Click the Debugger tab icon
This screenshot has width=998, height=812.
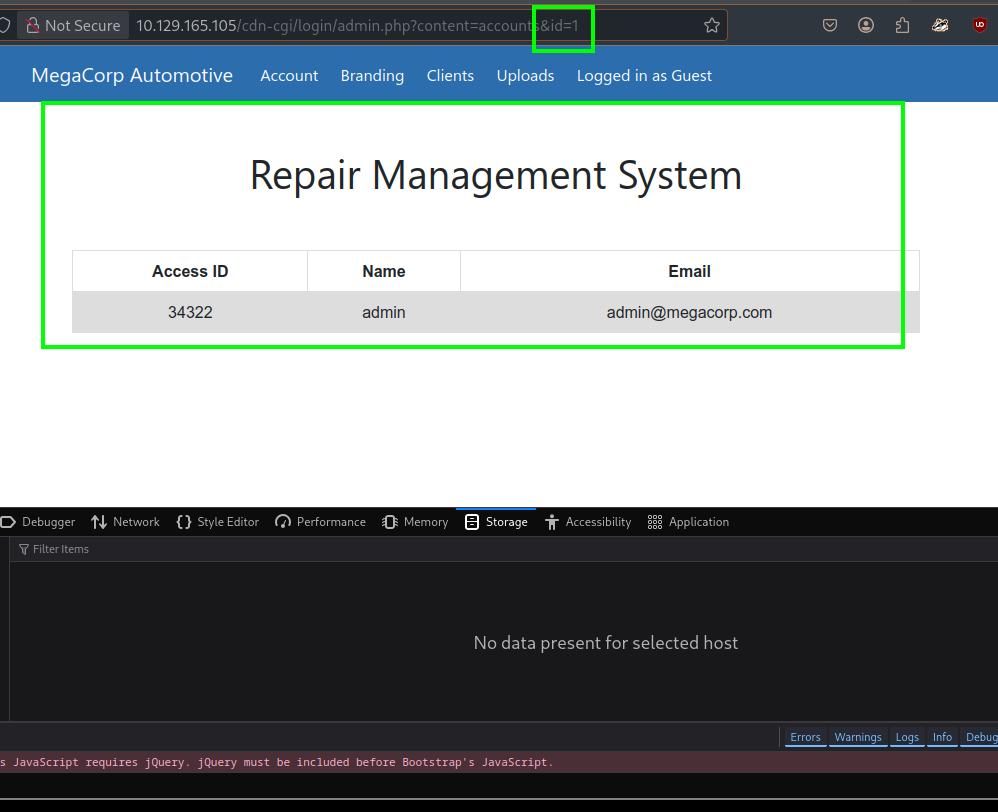tap(8, 522)
